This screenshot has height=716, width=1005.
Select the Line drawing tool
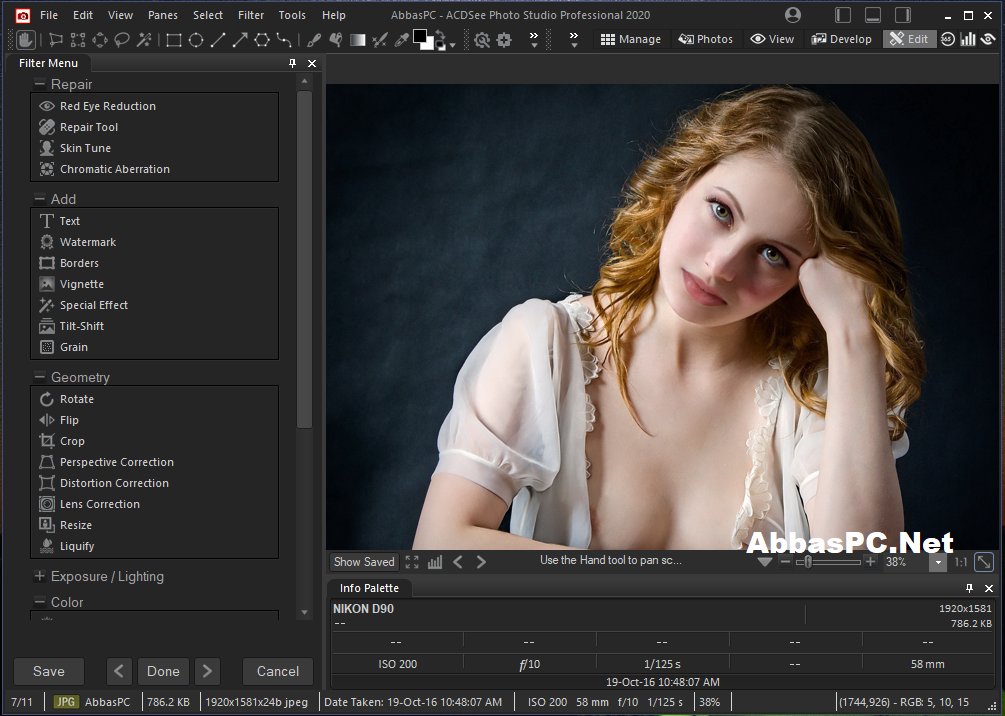[218, 40]
